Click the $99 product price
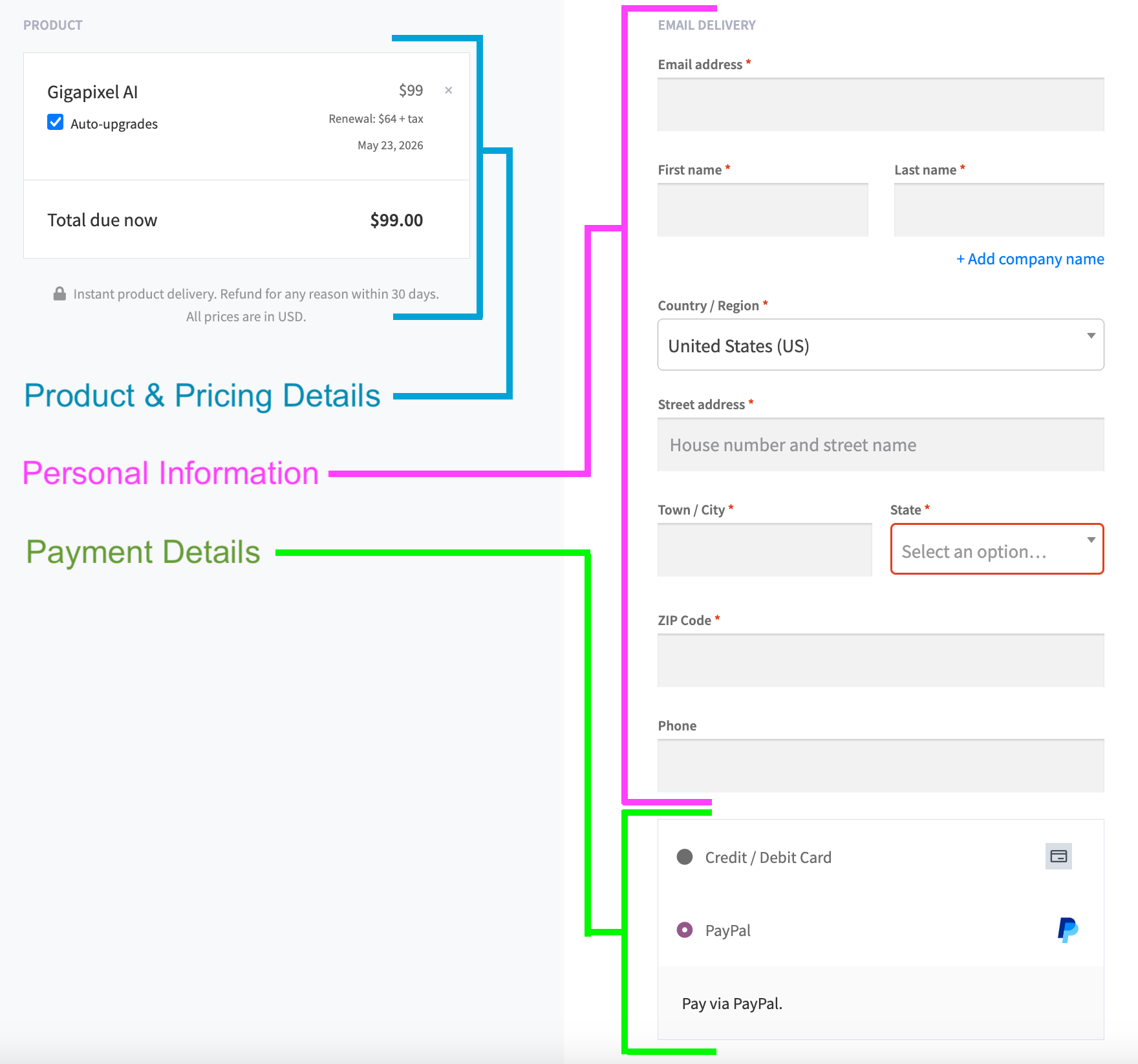Screen dimensions: 1138x1064 click(x=411, y=90)
